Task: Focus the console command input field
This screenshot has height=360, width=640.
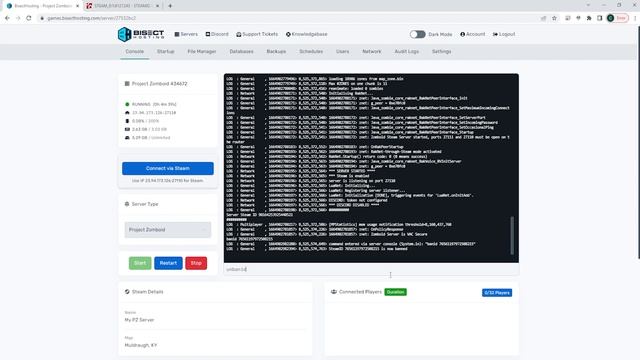Action: 371,269
